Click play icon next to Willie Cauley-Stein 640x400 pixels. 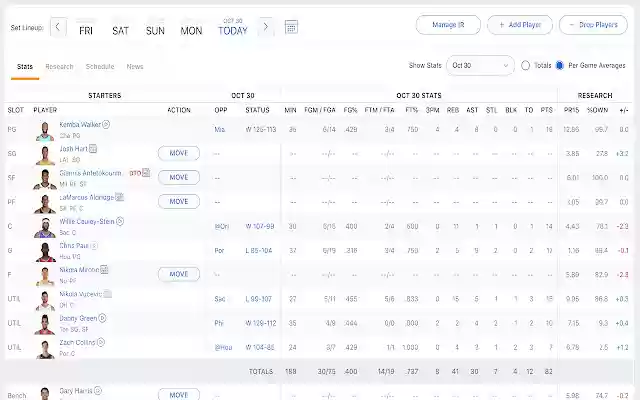[x=120, y=221]
